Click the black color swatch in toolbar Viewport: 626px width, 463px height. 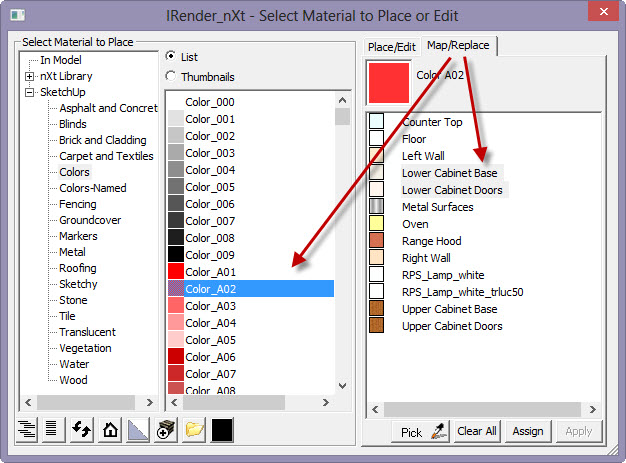click(223, 430)
